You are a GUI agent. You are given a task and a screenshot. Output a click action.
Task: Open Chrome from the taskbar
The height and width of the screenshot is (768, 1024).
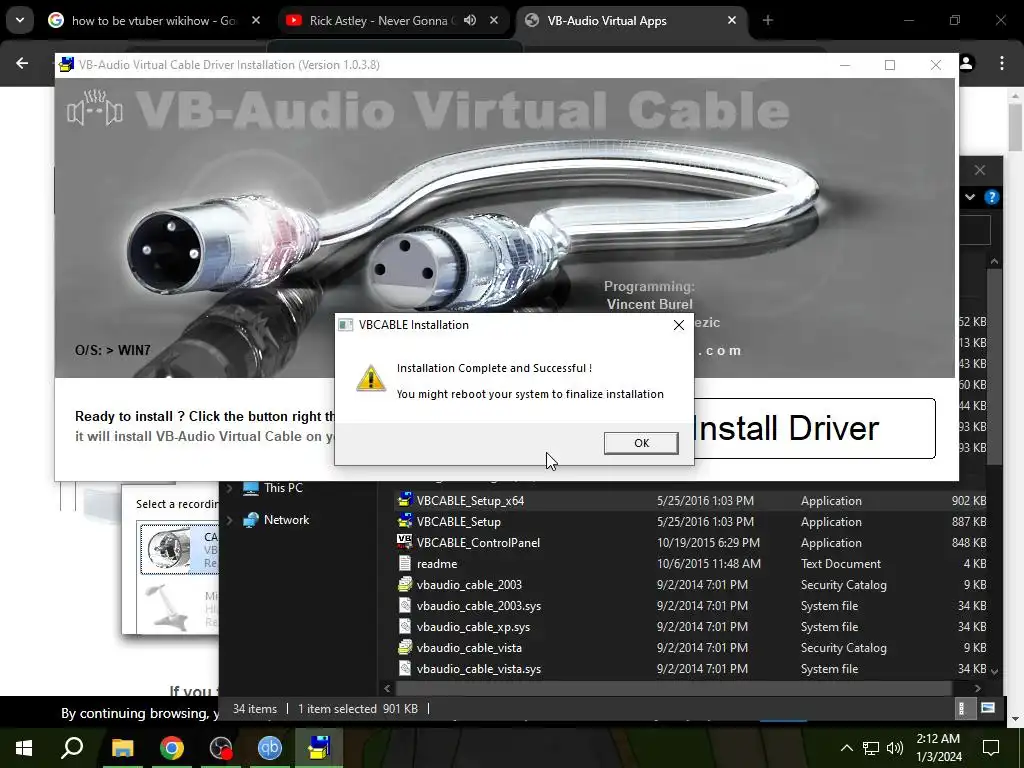172,748
